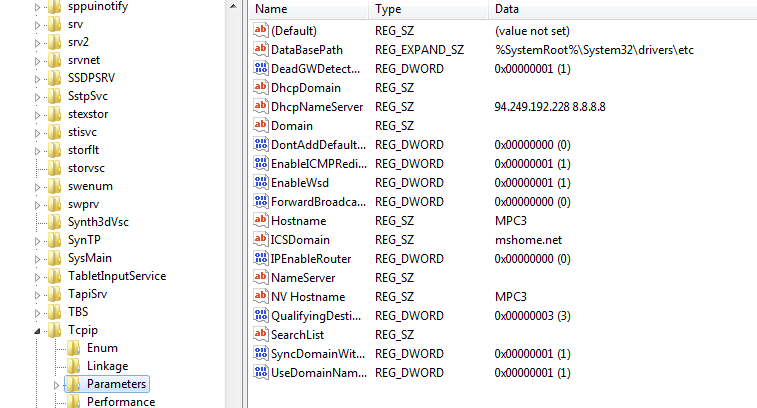
Task: Expand the TapiSrv key
Action: [x=37, y=295]
